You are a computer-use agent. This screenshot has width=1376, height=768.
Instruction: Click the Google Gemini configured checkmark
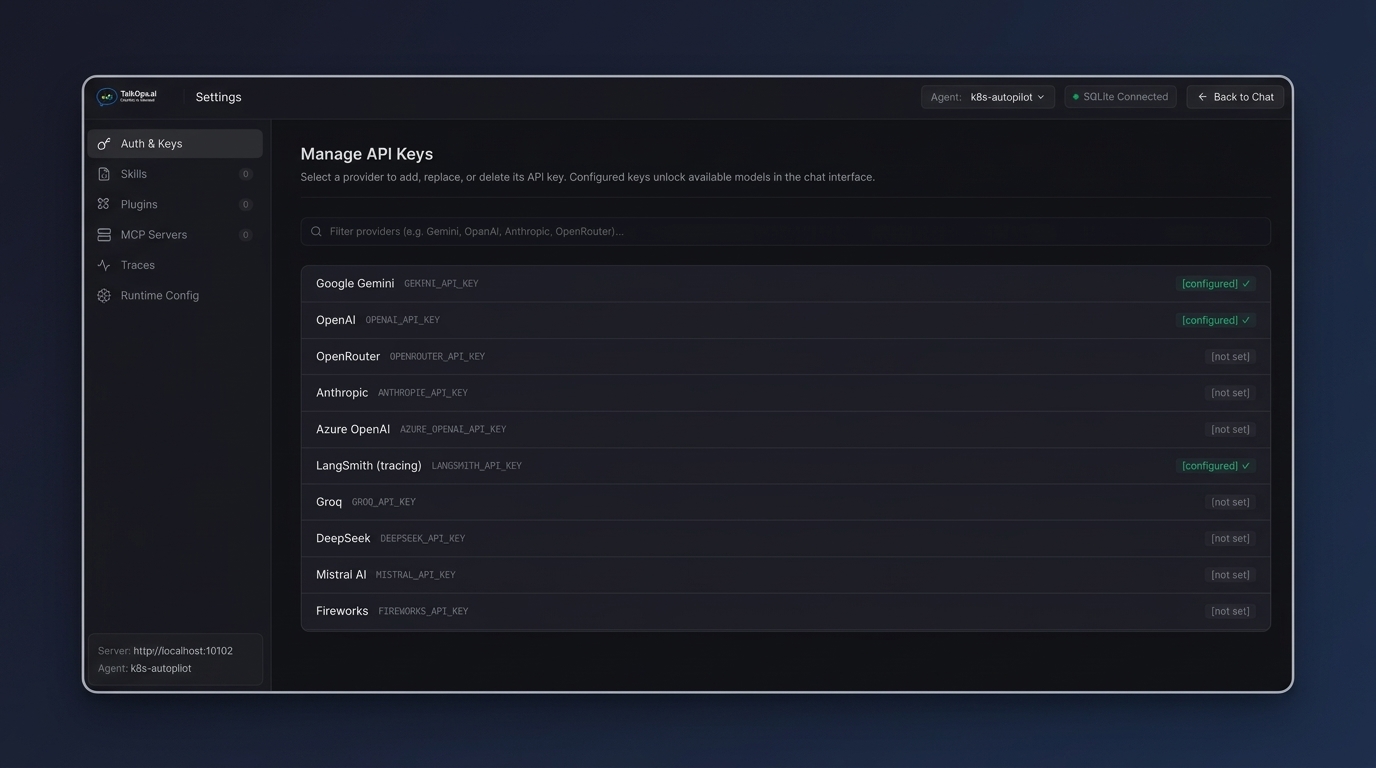click(x=1246, y=284)
